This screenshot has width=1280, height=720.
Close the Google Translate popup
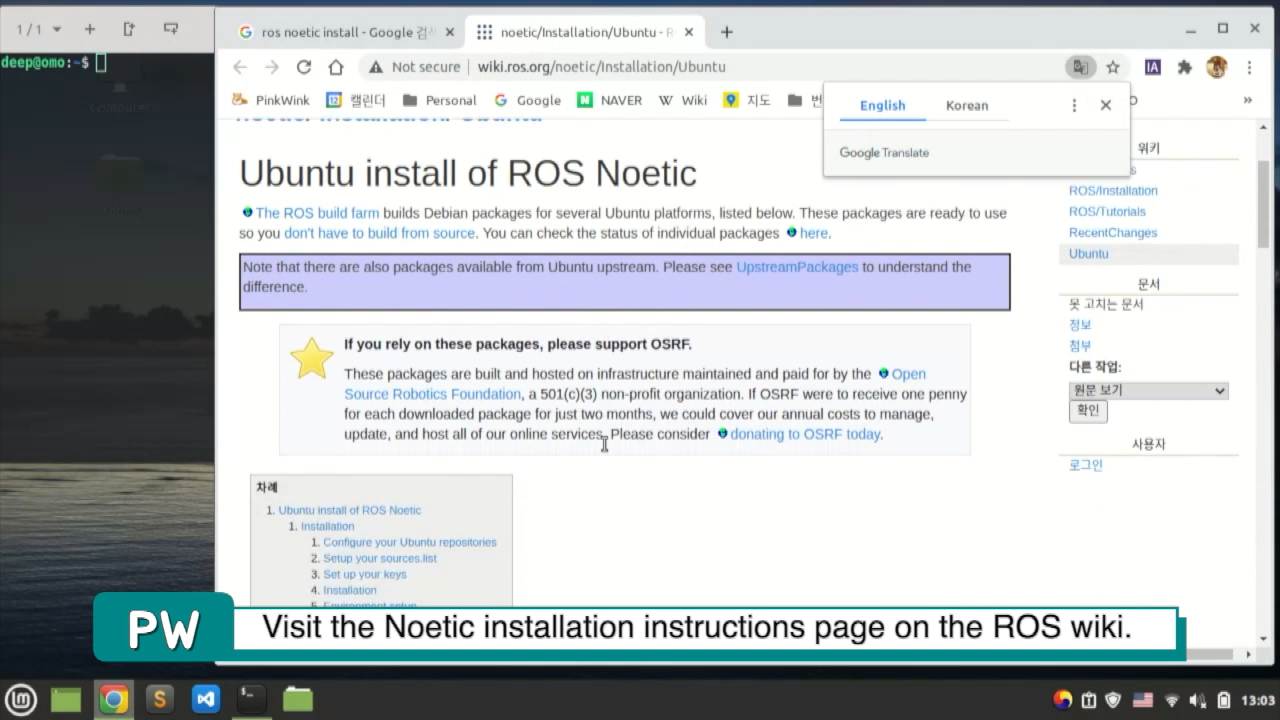[x=1106, y=105]
